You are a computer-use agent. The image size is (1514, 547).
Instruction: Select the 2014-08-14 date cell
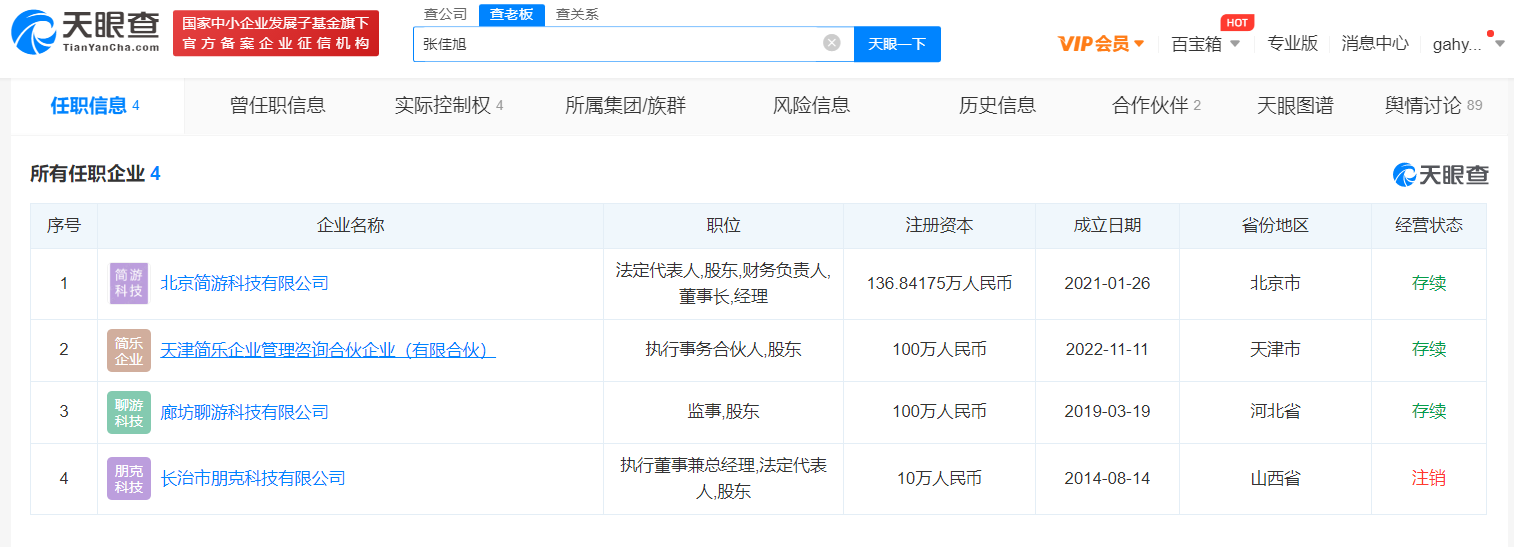tap(1107, 478)
